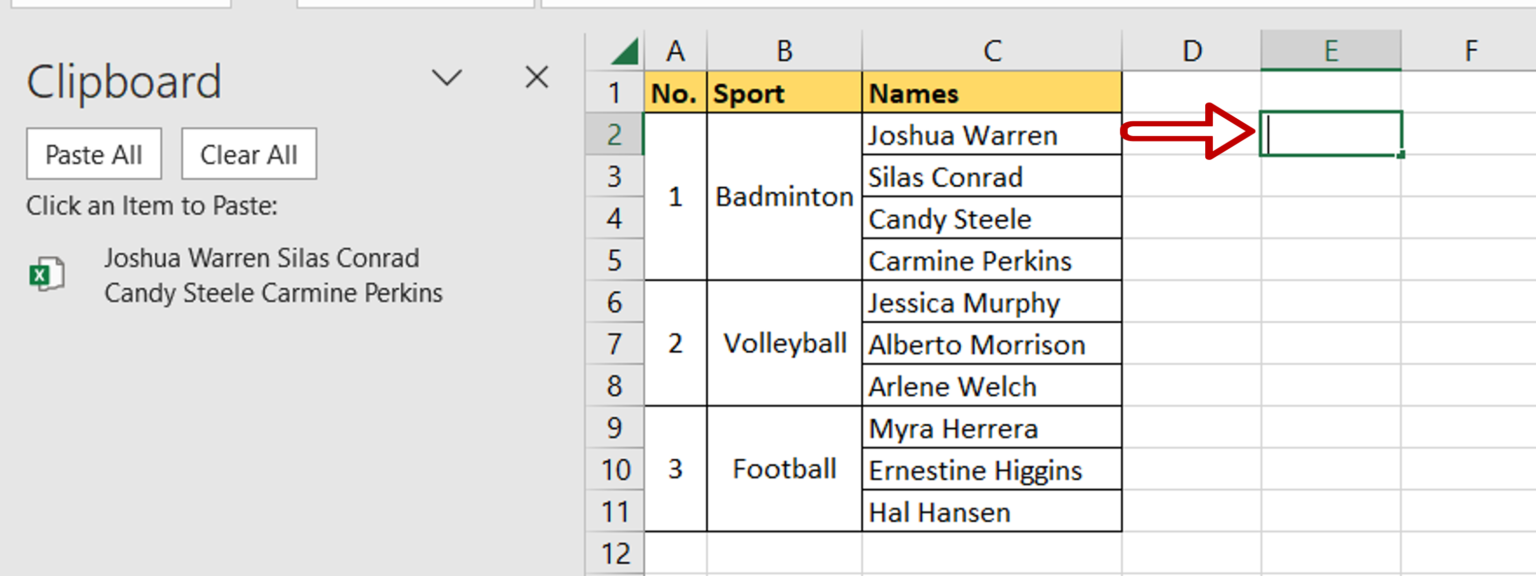Image resolution: width=1536 pixels, height=576 pixels.
Task: Select the cell with Hal Hansen
Action: (991, 511)
